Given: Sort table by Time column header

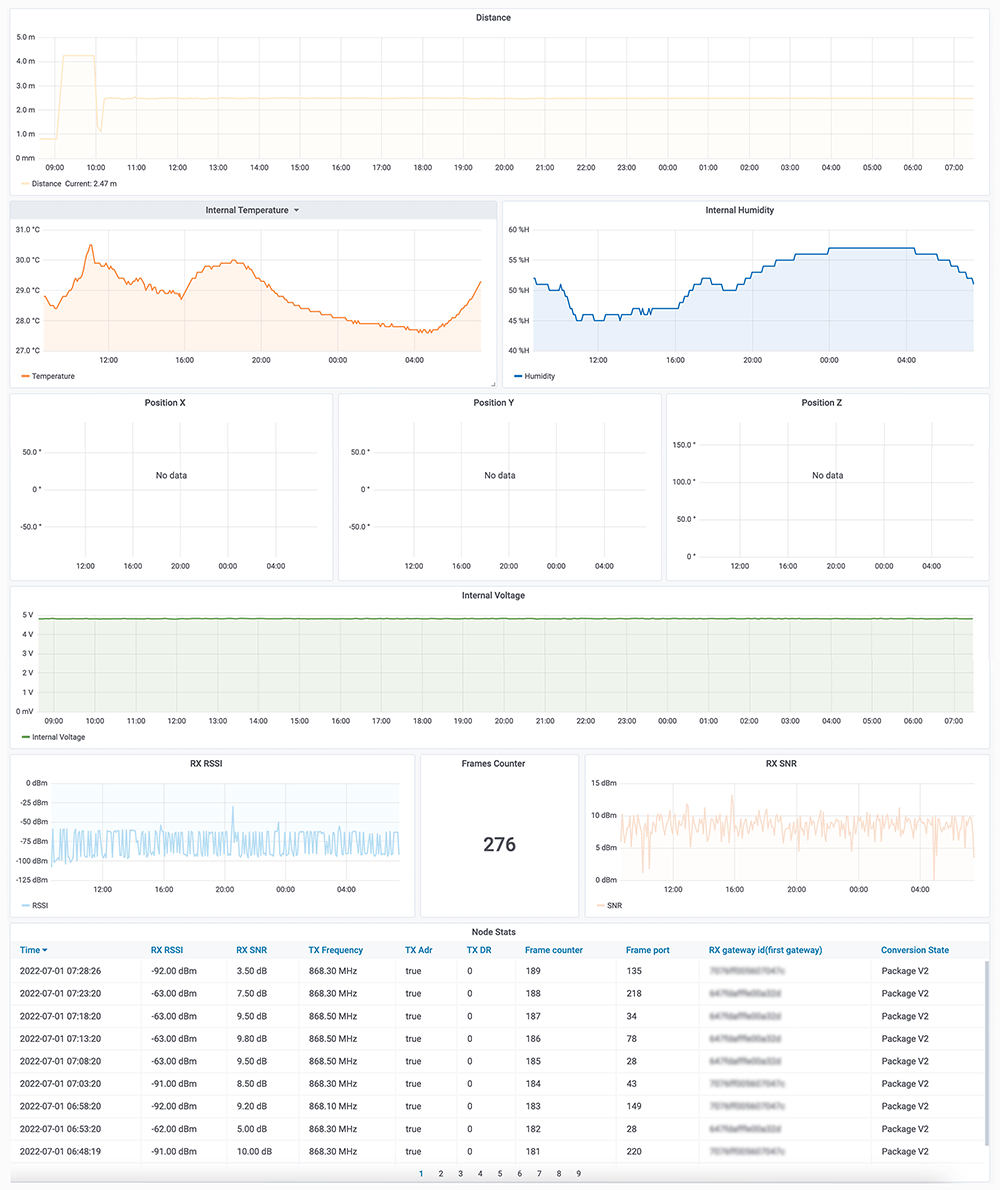Looking at the screenshot, I should tap(30, 950).
